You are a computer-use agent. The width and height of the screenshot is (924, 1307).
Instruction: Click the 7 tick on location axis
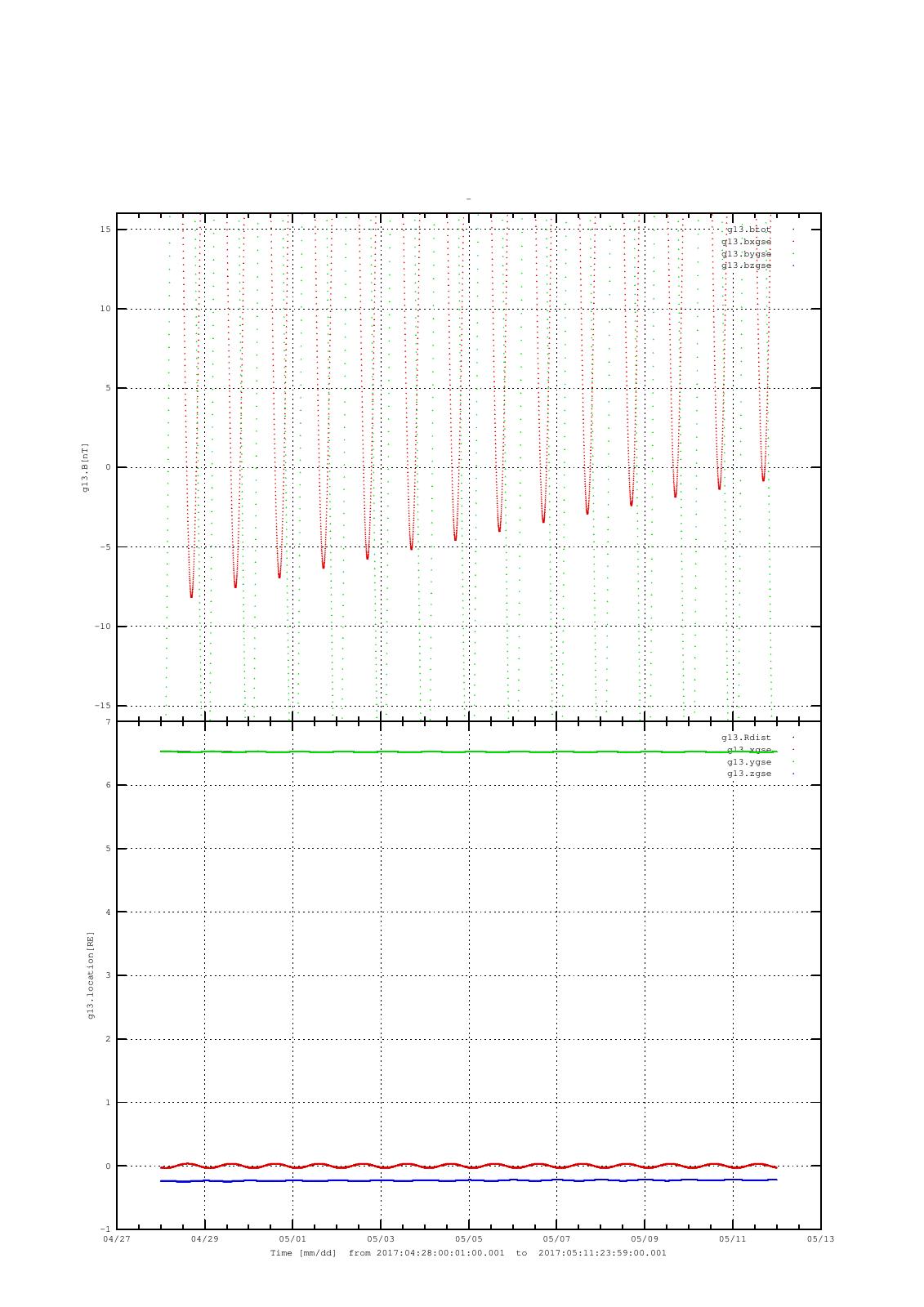click(x=108, y=722)
